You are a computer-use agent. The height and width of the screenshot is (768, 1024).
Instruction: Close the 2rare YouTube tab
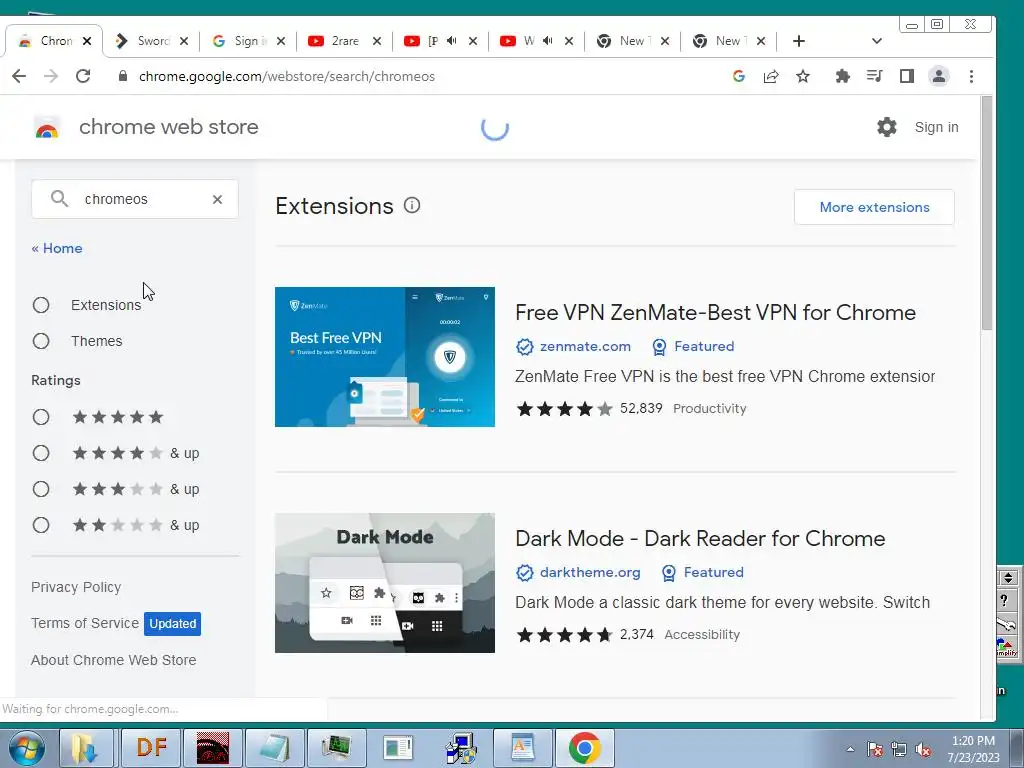[377, 41]
